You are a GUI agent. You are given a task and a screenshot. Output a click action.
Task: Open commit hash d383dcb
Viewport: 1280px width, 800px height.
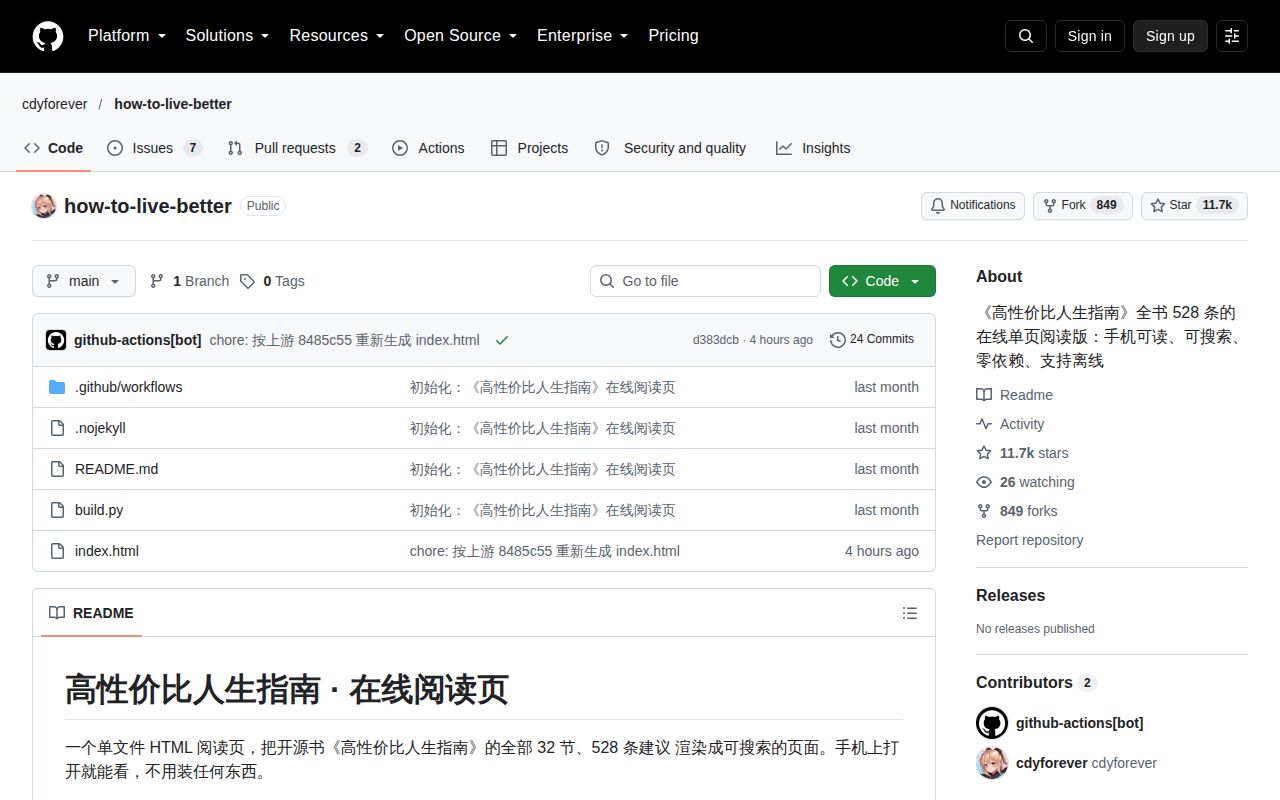[716, 340]
